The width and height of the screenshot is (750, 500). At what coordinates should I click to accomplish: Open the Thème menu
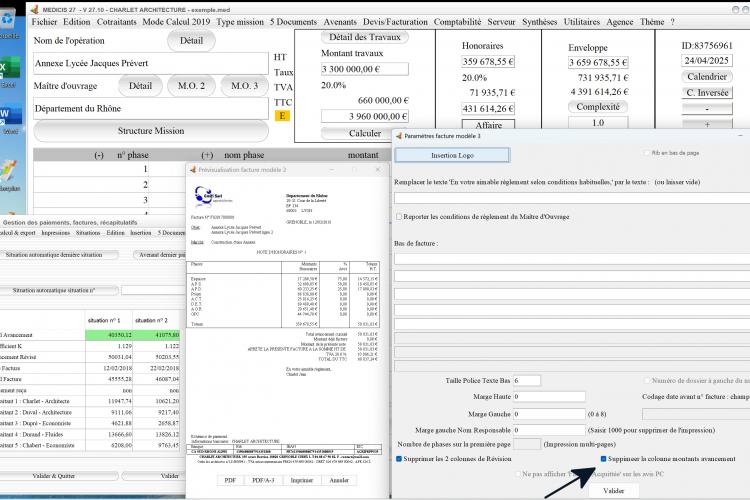pyautogui.click(x=652, y=22)
